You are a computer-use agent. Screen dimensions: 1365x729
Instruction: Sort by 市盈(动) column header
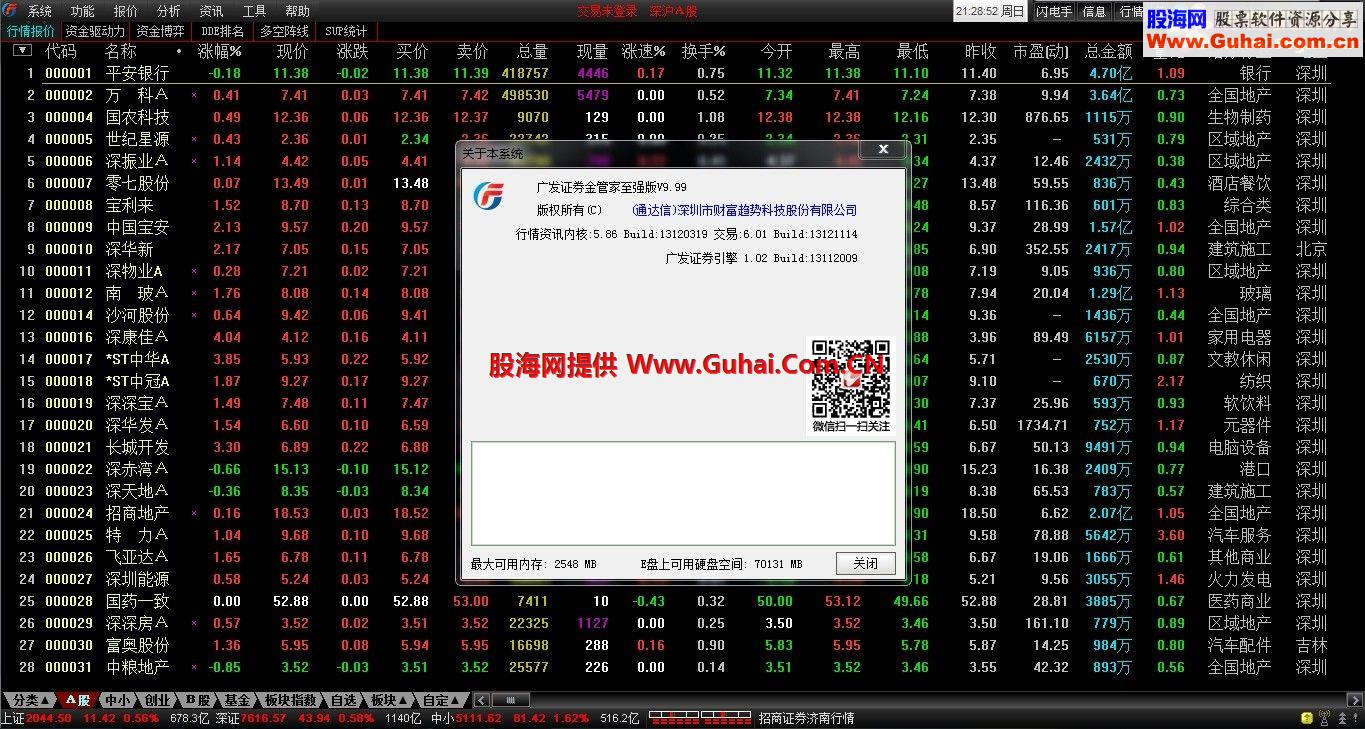click(x=1040, y=51)
